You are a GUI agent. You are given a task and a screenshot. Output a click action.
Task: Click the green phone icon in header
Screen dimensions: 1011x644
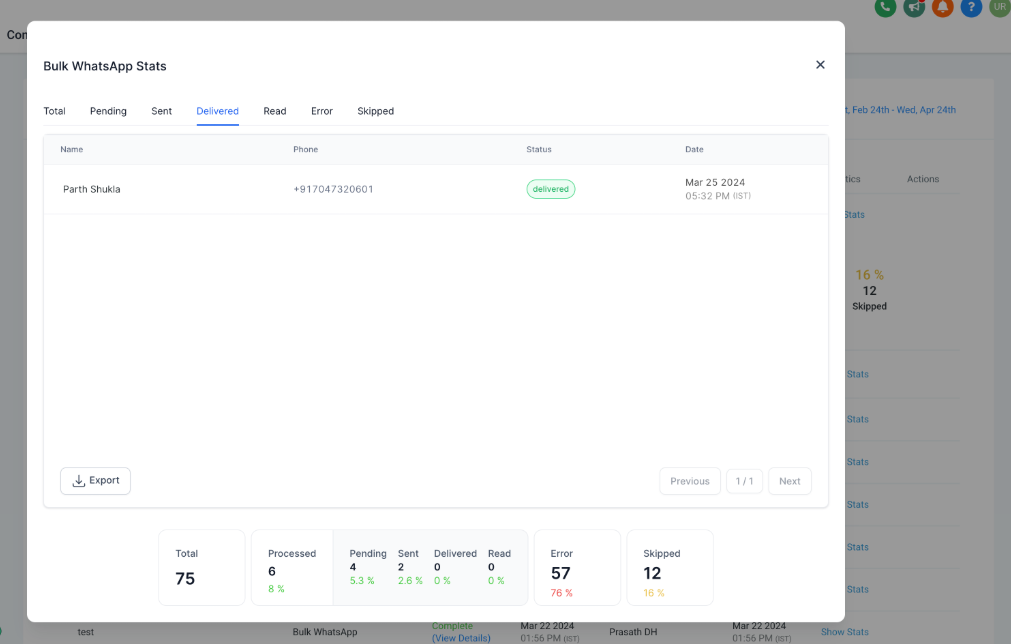[885, 7]
